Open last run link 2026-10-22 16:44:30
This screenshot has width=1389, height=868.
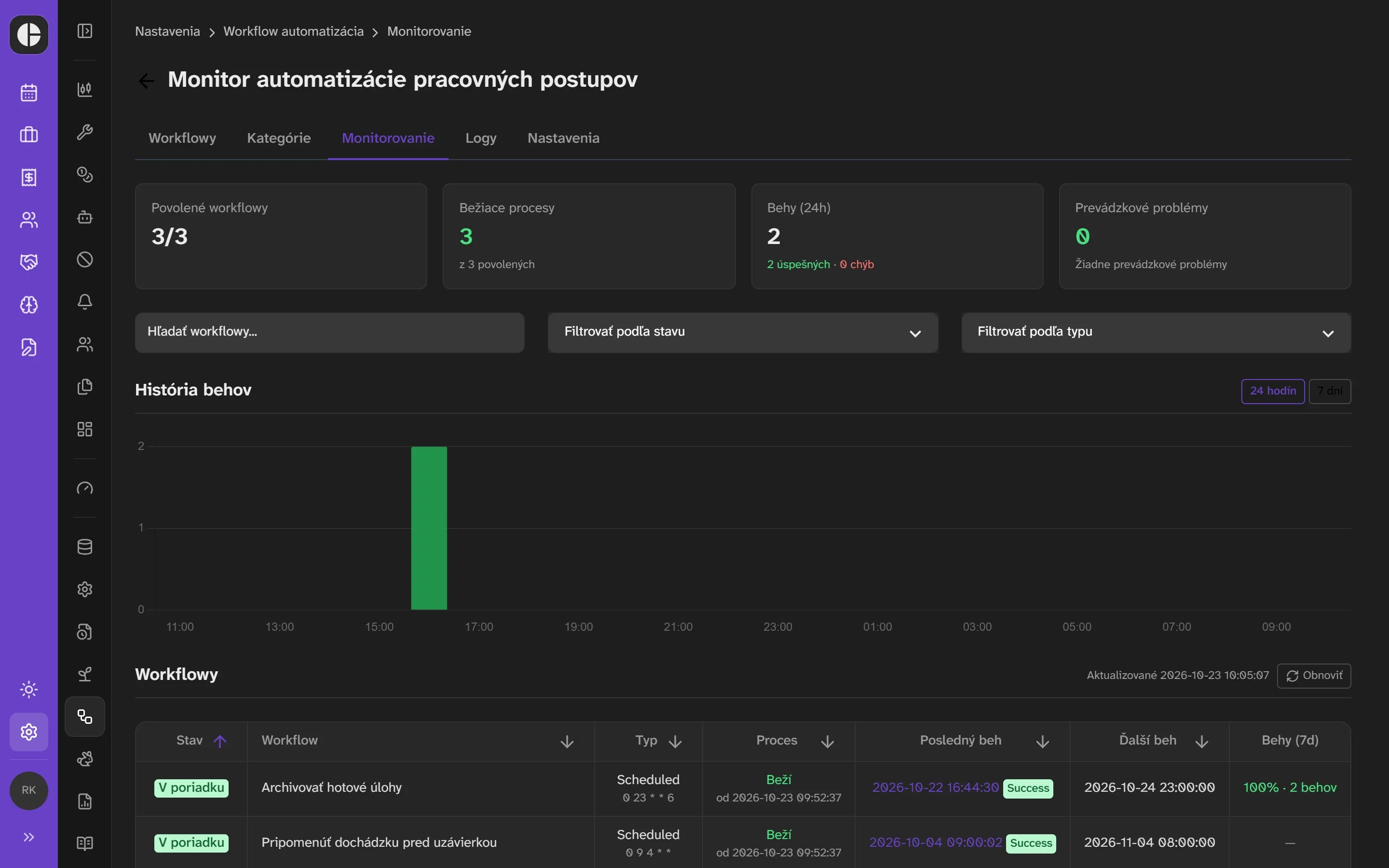935,787
